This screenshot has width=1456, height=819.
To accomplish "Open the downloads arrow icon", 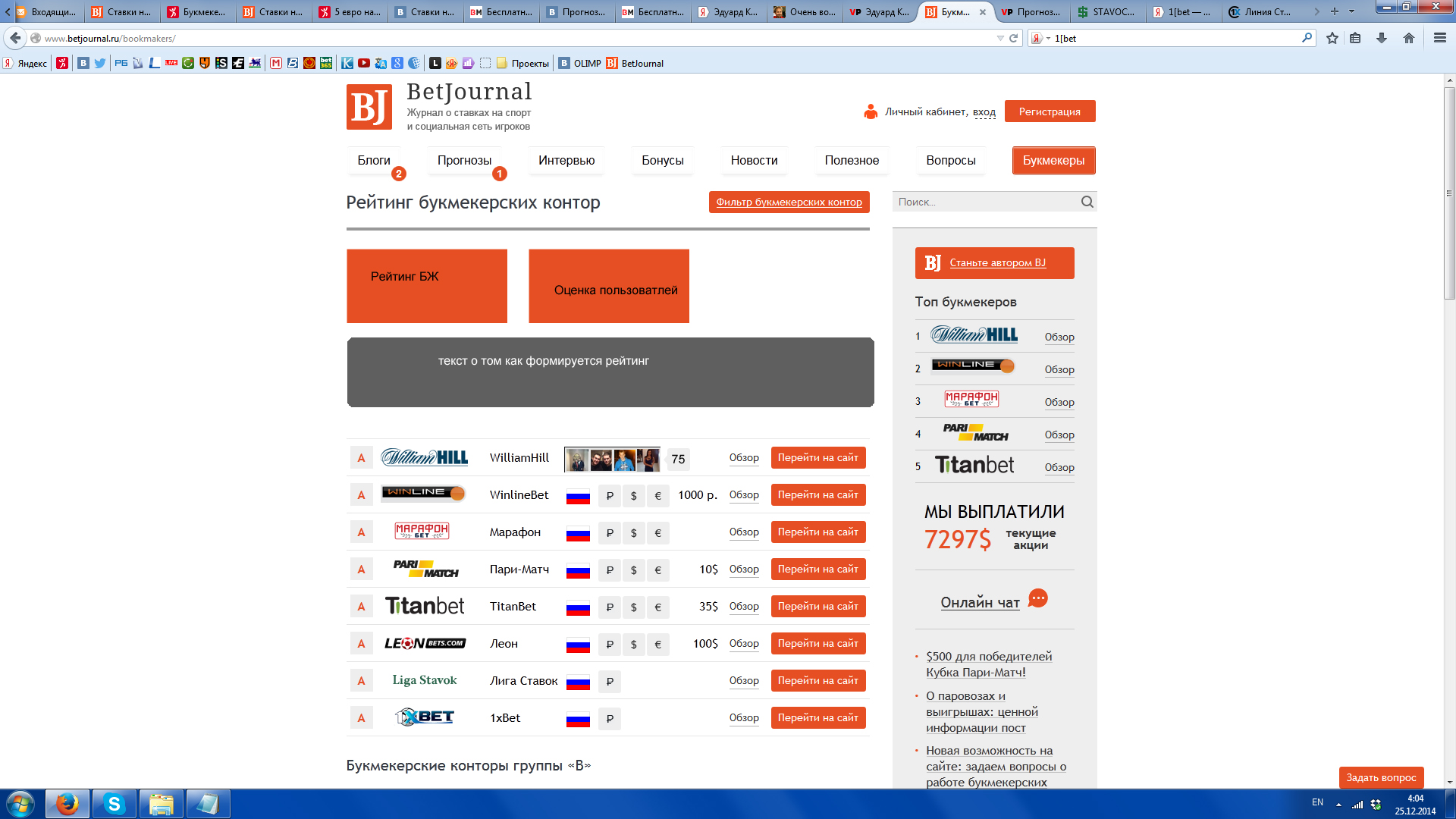I will click(x=1382, y=38).
